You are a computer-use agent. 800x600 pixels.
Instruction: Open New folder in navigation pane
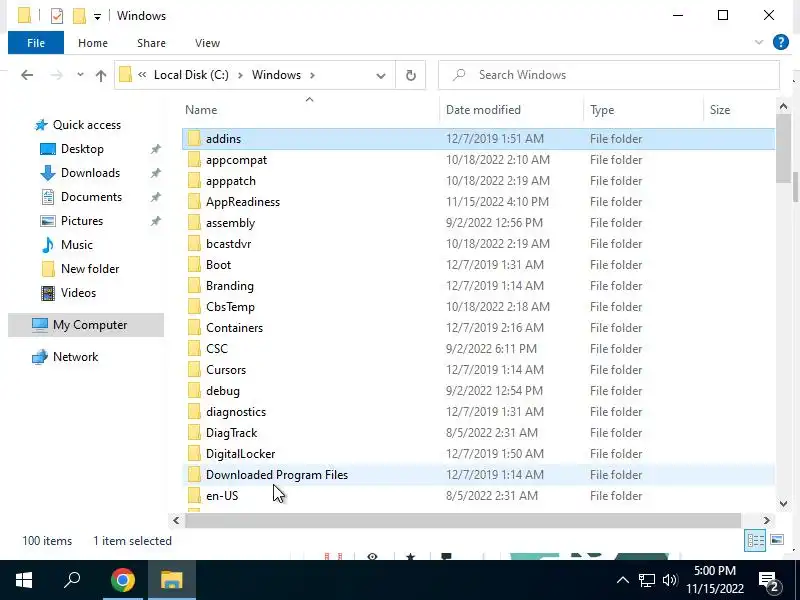tap(90, 269)
